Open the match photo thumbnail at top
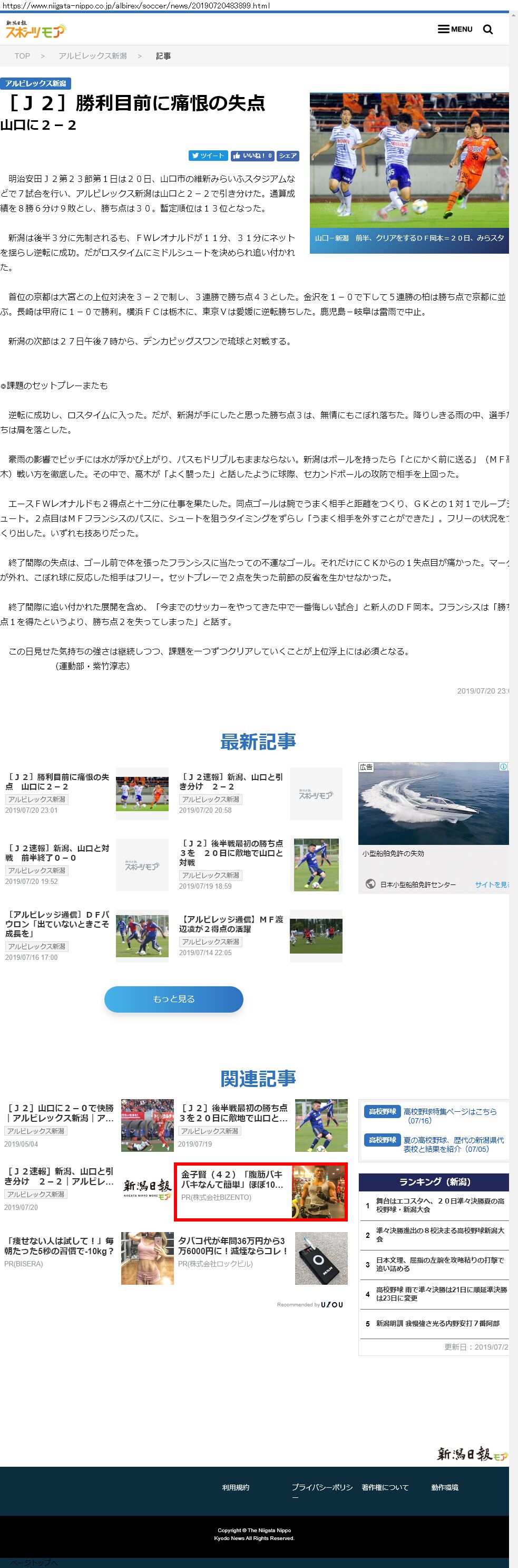Viewport: 518px width, 1568px height. point(409,160)
